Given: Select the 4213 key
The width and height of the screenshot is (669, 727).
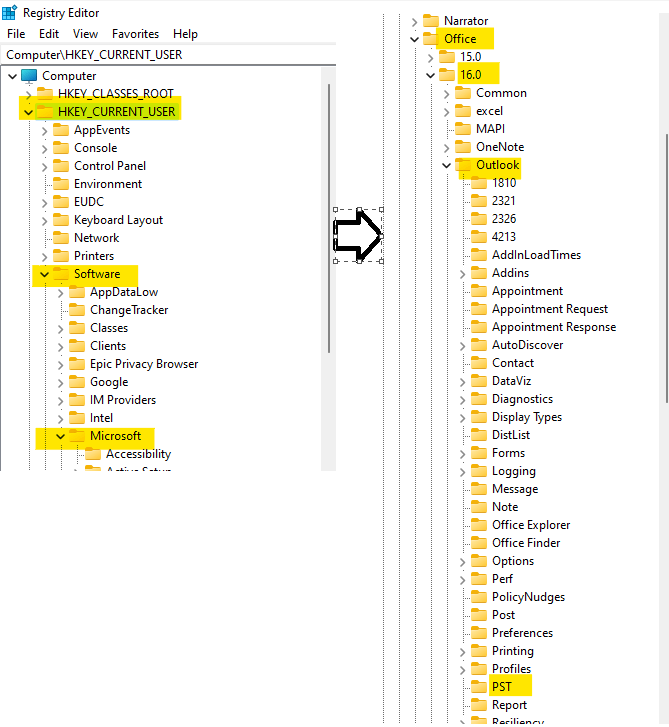Looking at the screenshot, I should tap(503, 236).
